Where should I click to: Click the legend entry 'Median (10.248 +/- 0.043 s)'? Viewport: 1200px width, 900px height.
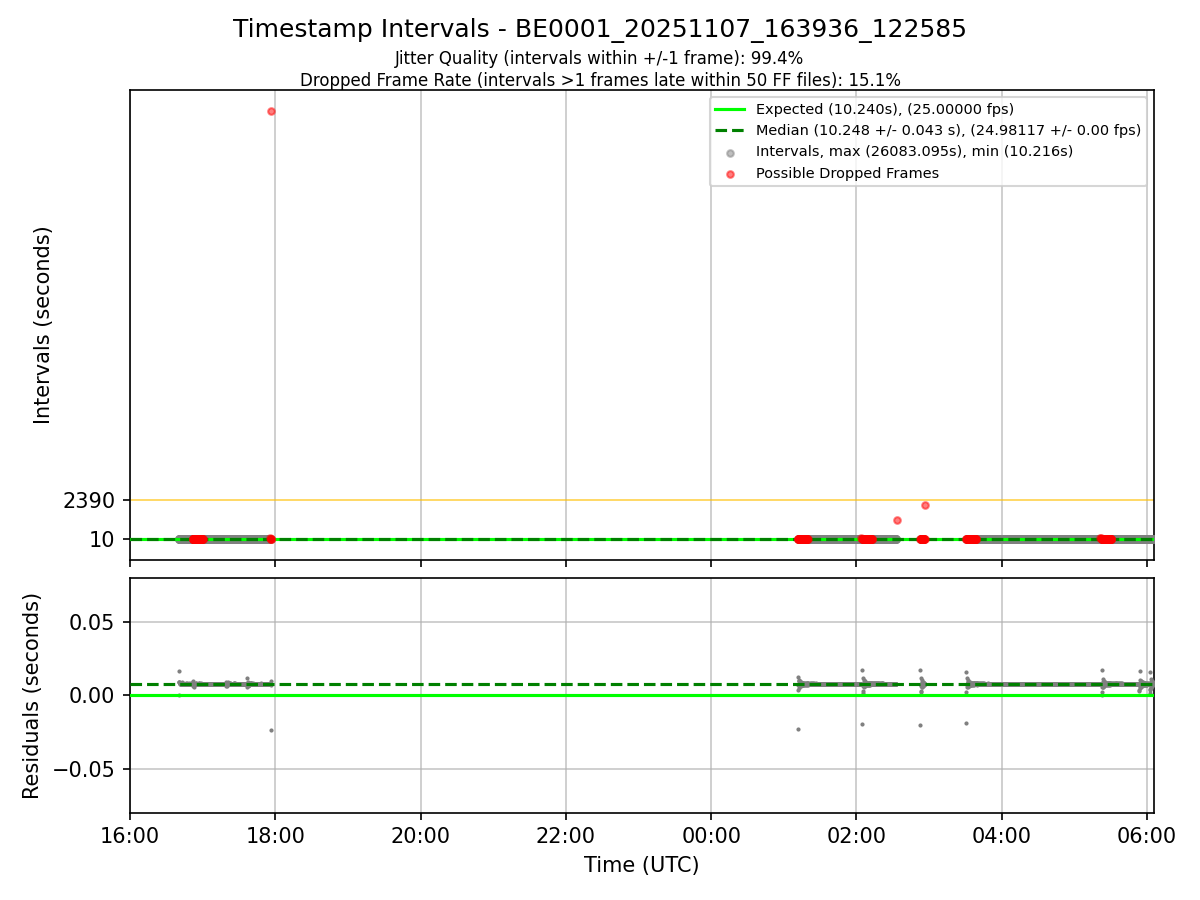(948, 130)
